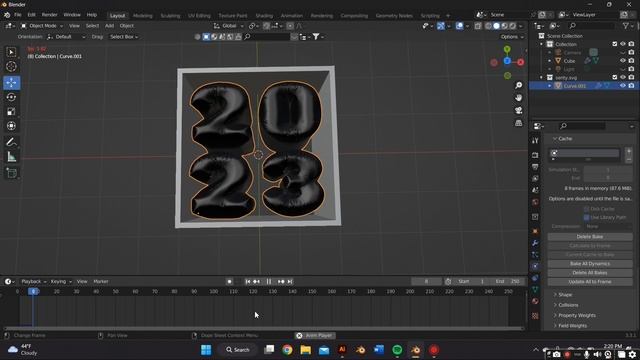Choose the Measure tool
Viewport: 640px width, 360px height.
point(11,157)
